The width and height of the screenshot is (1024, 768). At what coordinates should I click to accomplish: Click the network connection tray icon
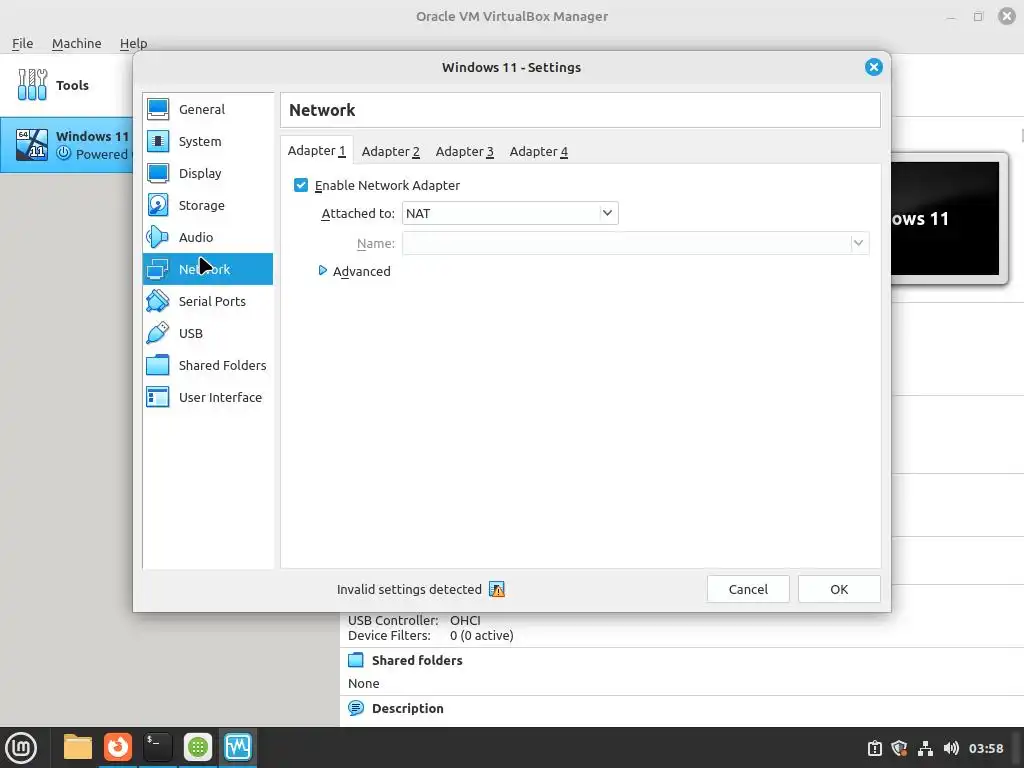(x=925, y=748)
